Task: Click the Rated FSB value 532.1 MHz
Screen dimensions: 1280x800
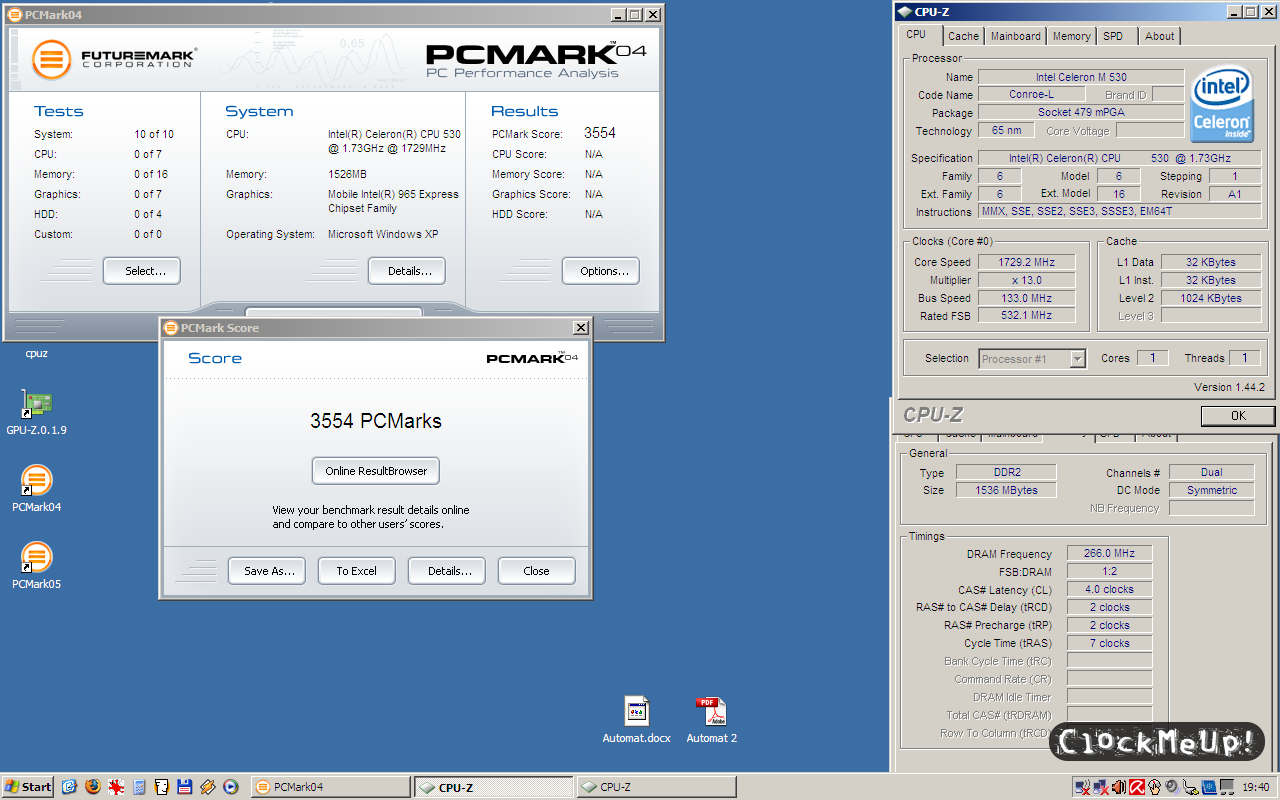Action: (1026, 316)
